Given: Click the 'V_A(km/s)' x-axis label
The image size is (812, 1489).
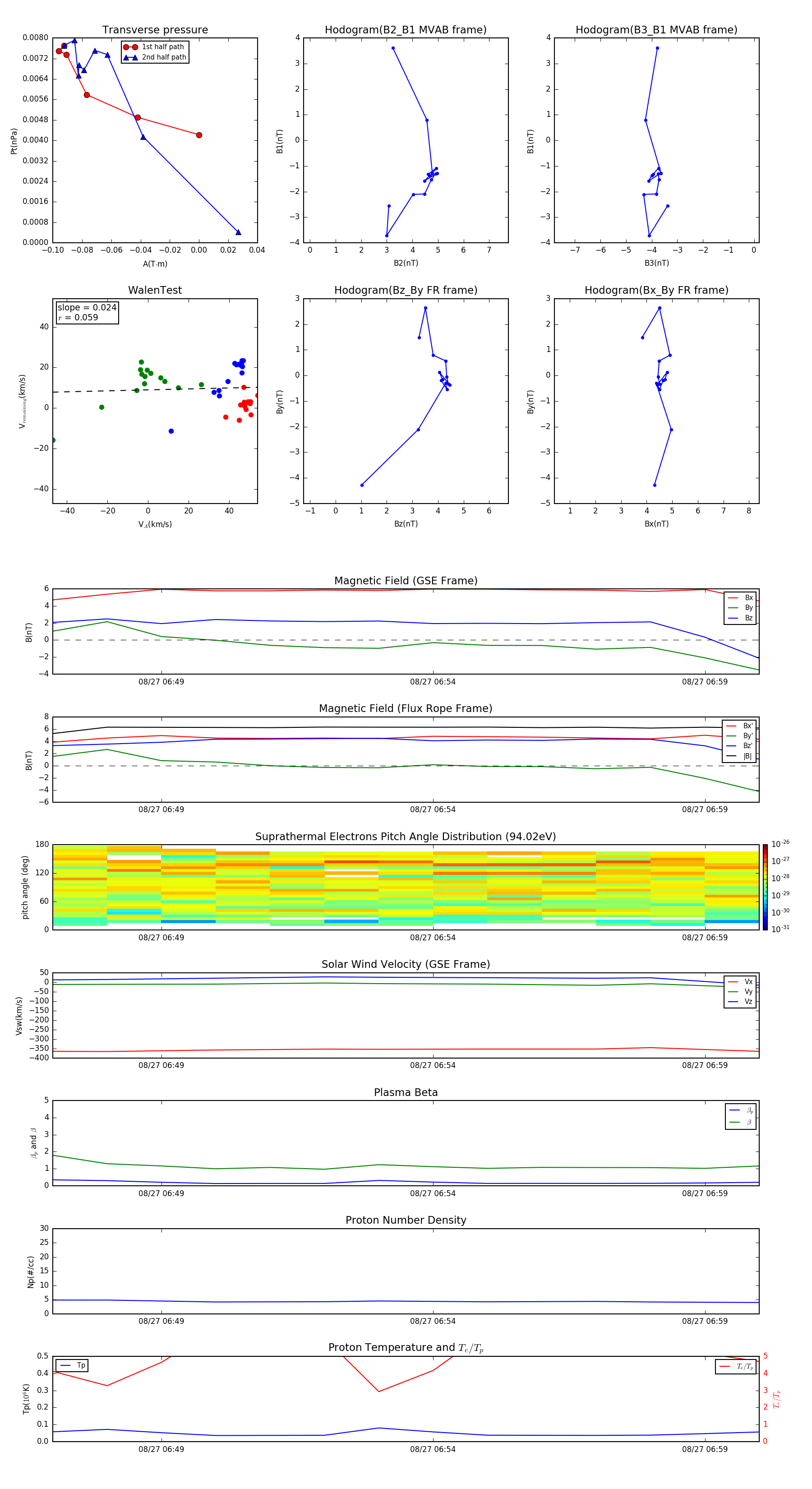Looking at the screenshot, I should coord(155,524).
